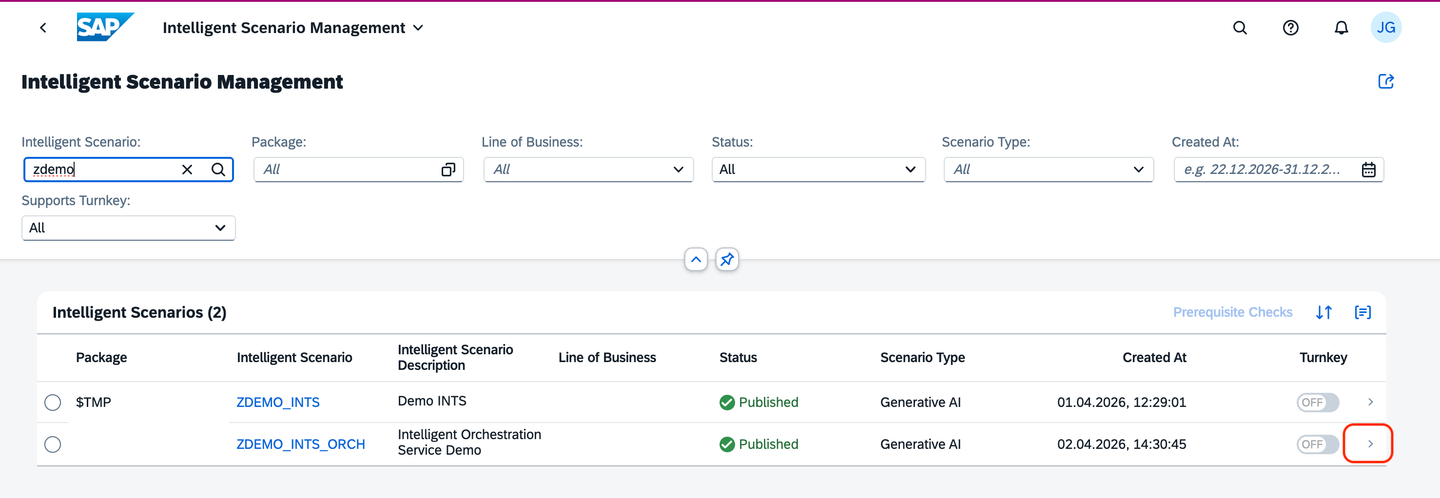Open the ZDEMO_INTS link
This screenshot has height=498, width=1440.
point(278,402)
